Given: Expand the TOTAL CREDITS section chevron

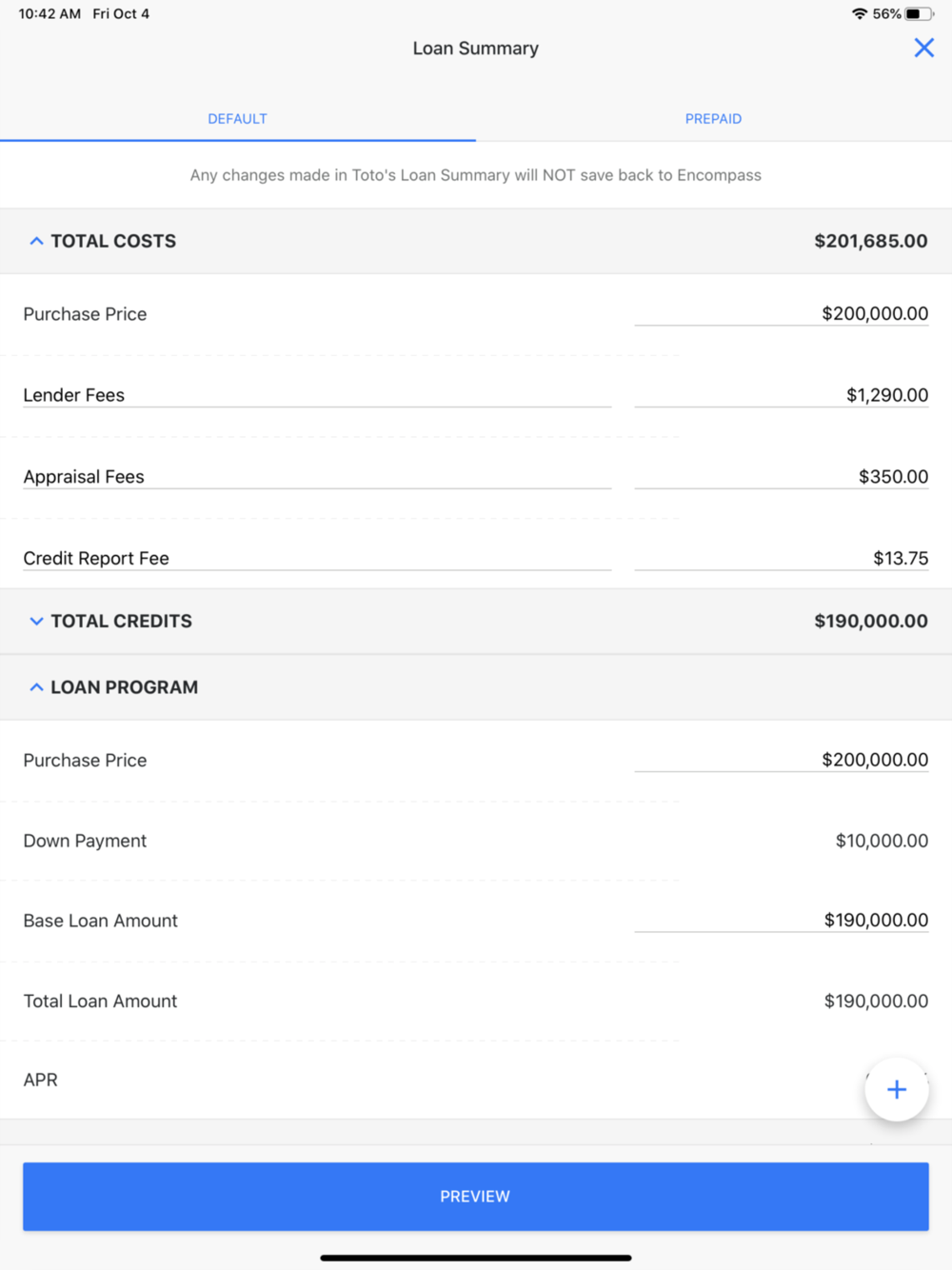Looking at the screenshot, I should [36, 621].
